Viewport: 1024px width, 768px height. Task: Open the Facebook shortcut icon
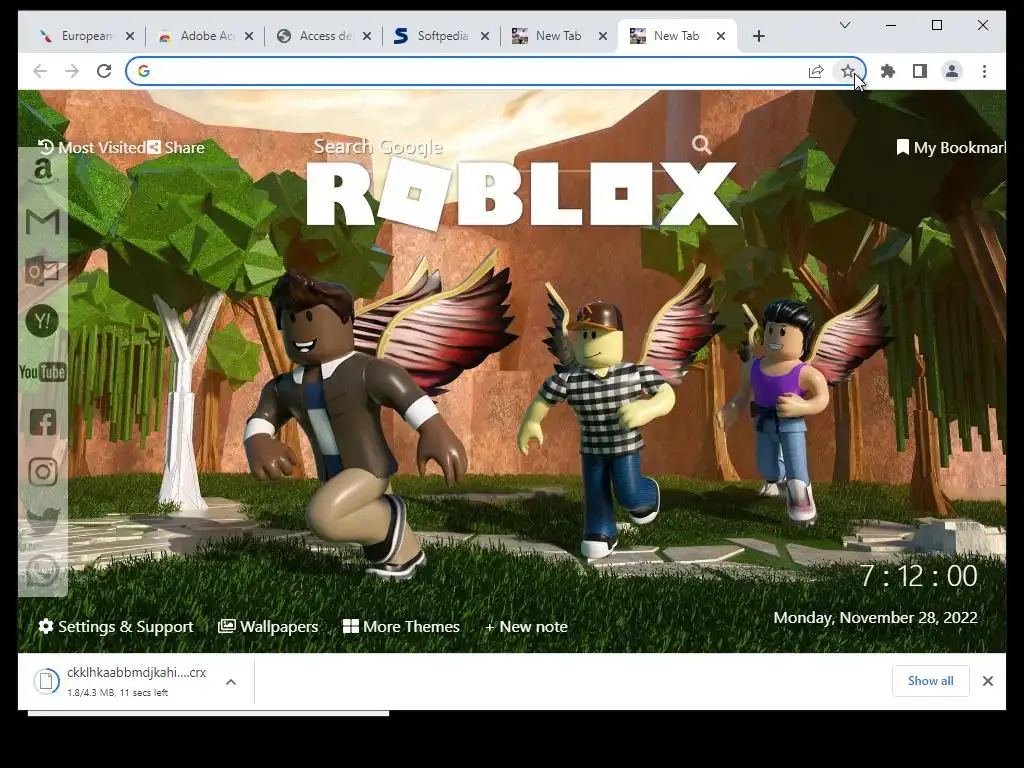pos(42,423)
